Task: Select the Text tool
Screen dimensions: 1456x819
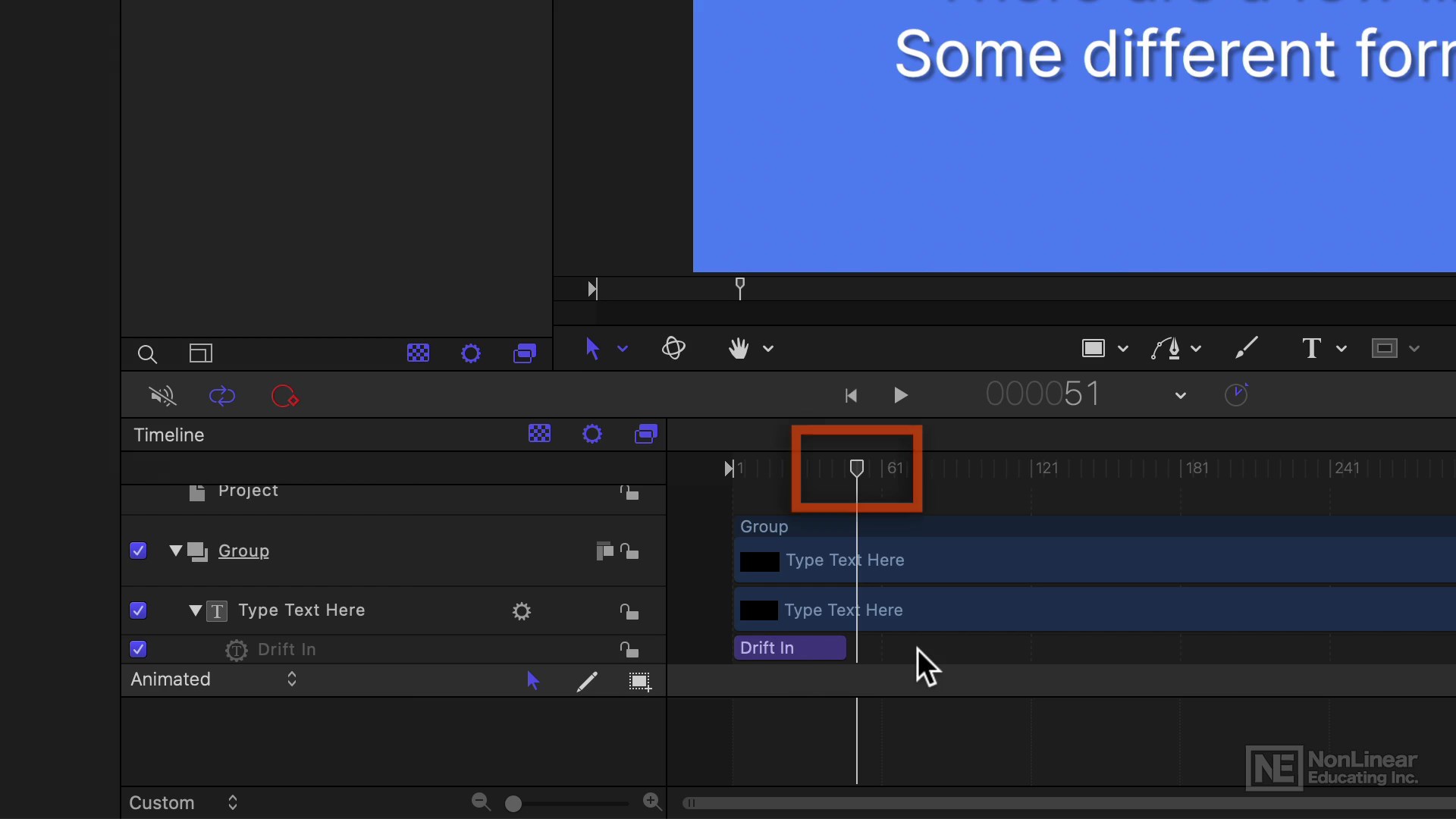Action: click(1311, 349)
